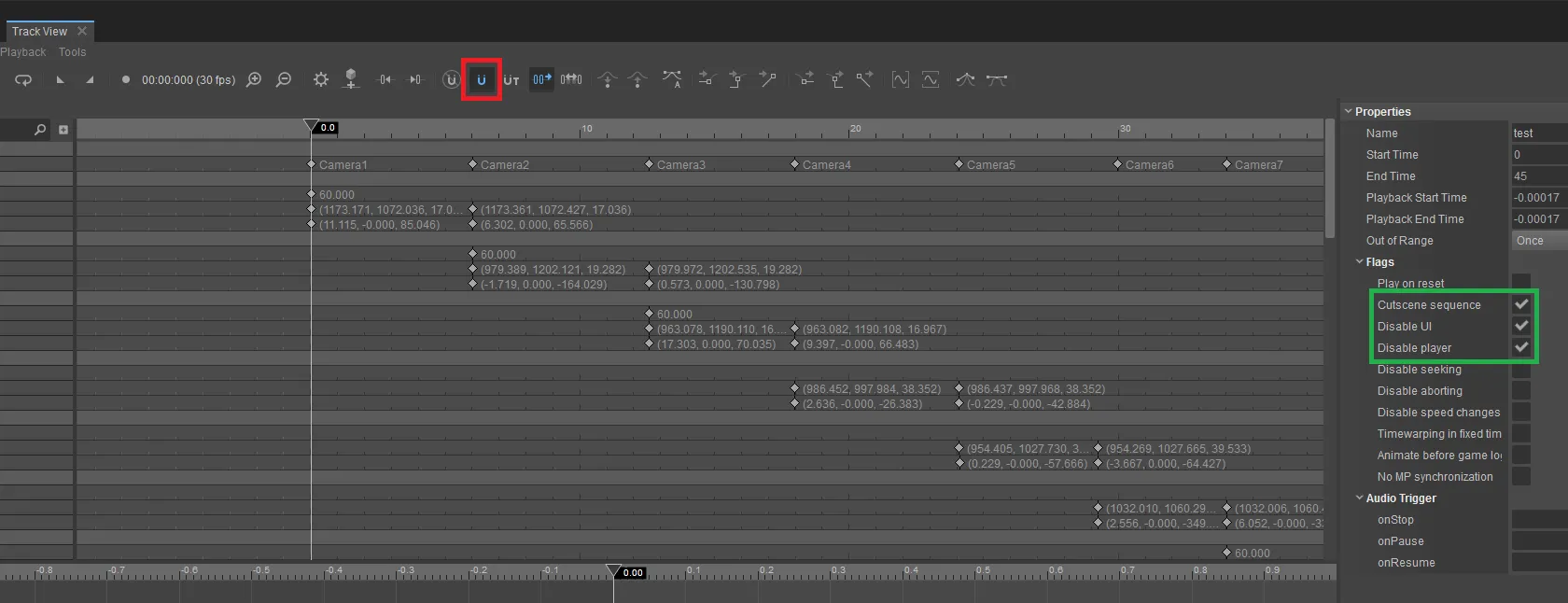1568x603 pixels.
Task: Toggle the loop playback icon
Action: [x=23, y=80]
